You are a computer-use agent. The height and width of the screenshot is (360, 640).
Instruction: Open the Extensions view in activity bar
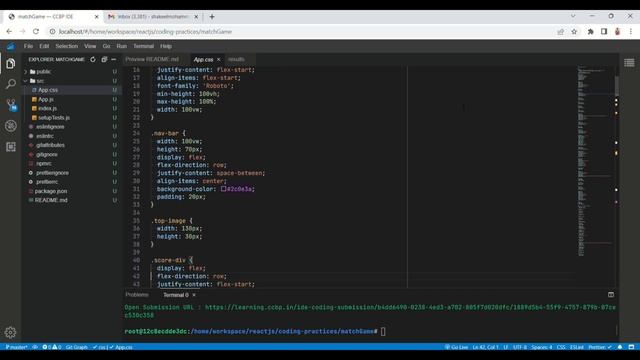11,147
